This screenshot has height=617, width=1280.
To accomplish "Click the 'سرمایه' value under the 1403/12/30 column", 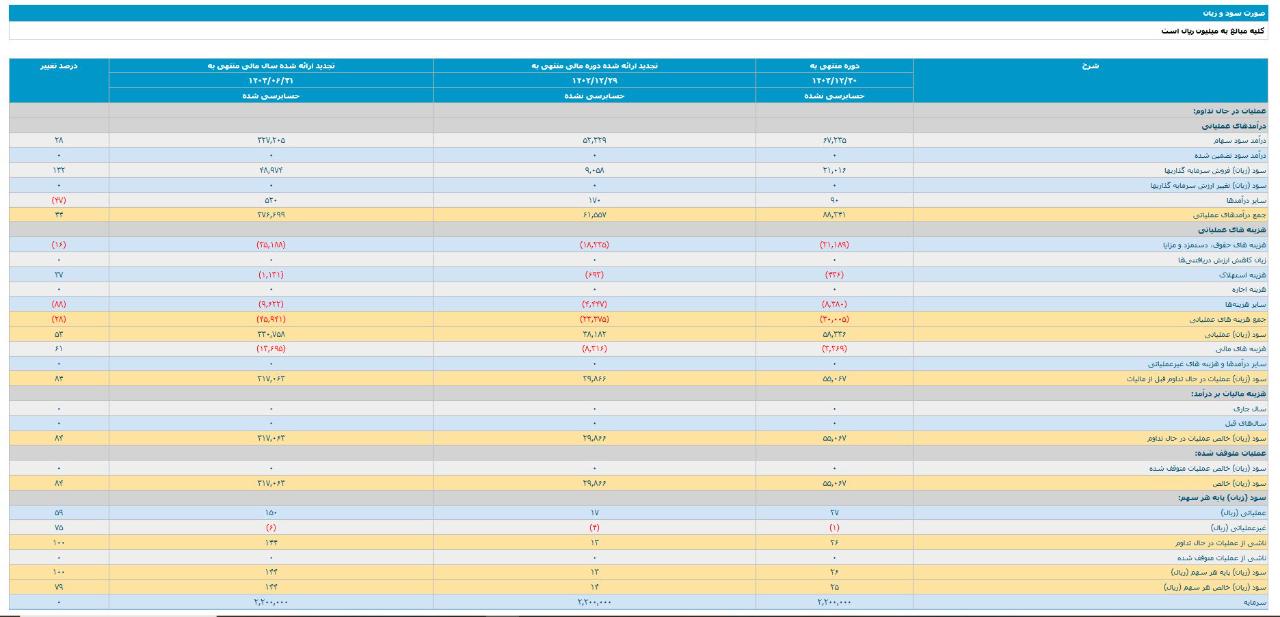I will tap(834, 602).
